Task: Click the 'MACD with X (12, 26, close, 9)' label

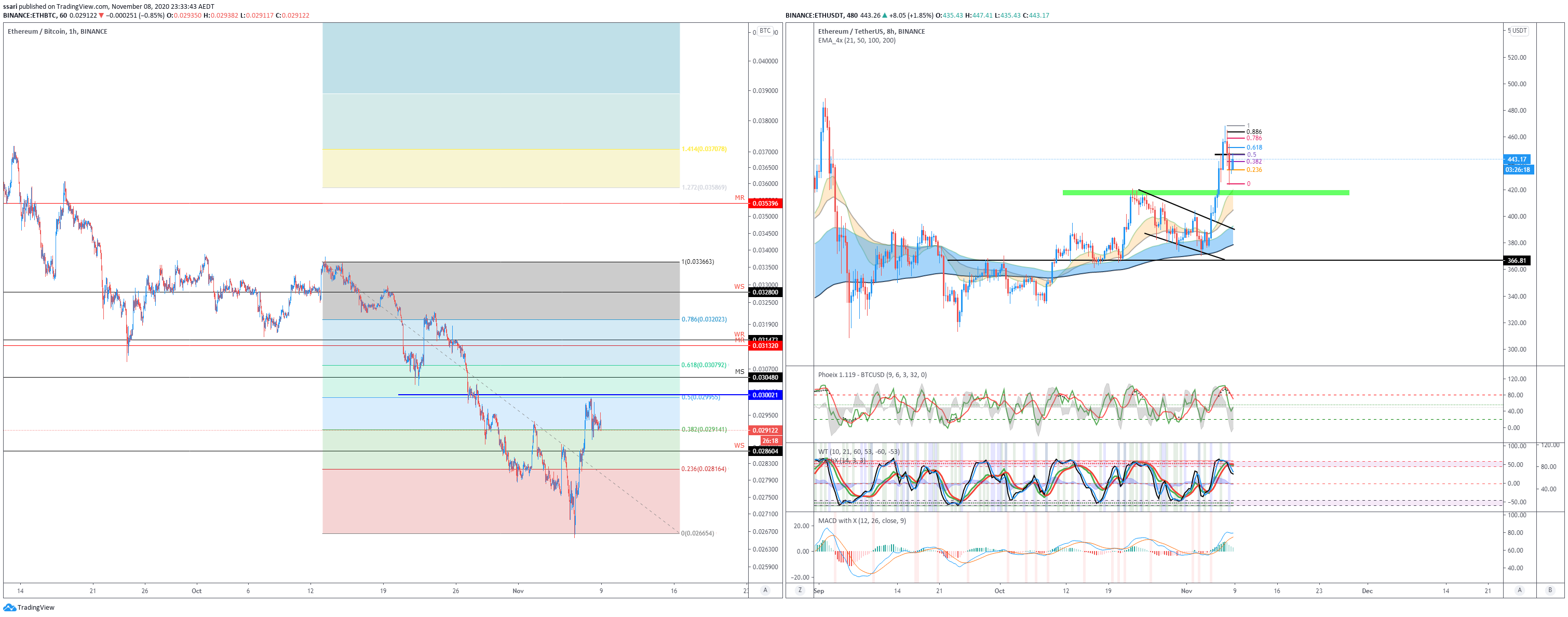Action: [861, 521]
